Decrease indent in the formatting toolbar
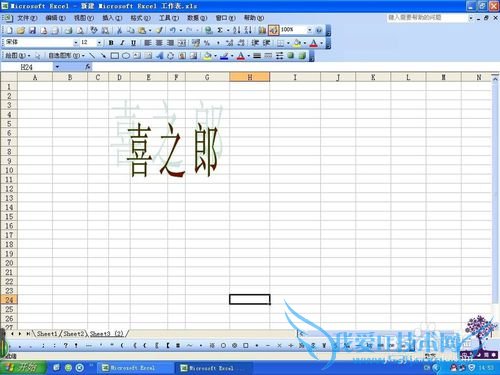Image resolution: width=500 pixels, height=375 pixels. [255, 43]
